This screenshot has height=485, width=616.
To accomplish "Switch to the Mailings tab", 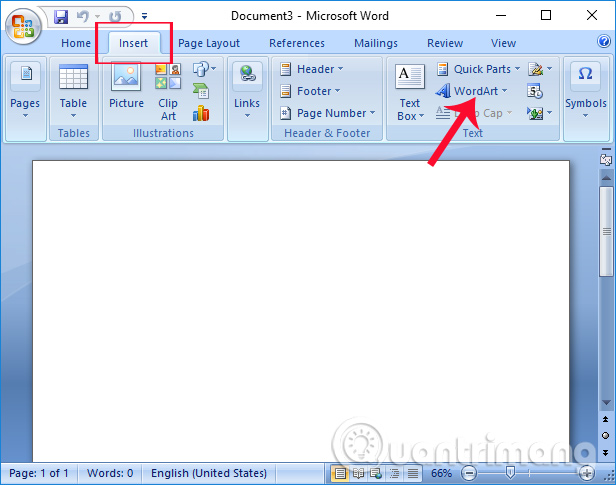I will 376,43.
